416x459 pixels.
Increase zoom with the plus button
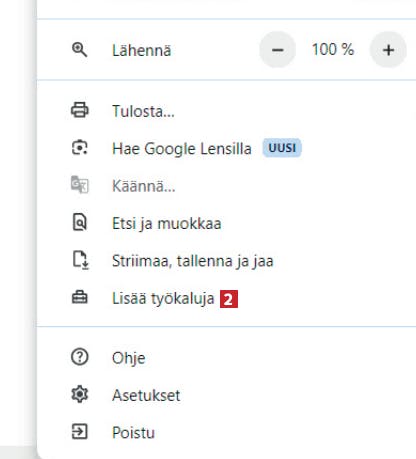click(388, 50)
